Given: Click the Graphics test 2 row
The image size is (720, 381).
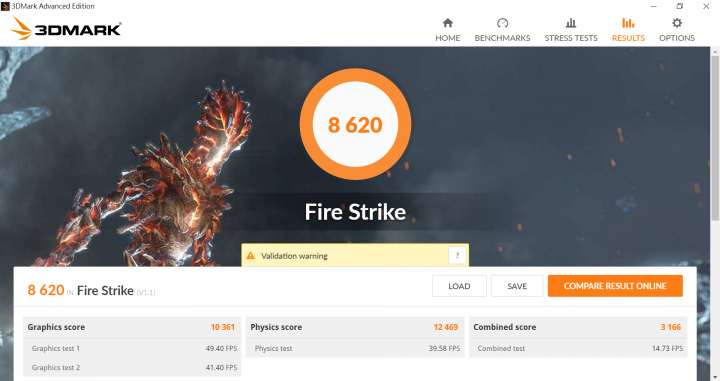Looking at the screenshot, I should [132, 367].
